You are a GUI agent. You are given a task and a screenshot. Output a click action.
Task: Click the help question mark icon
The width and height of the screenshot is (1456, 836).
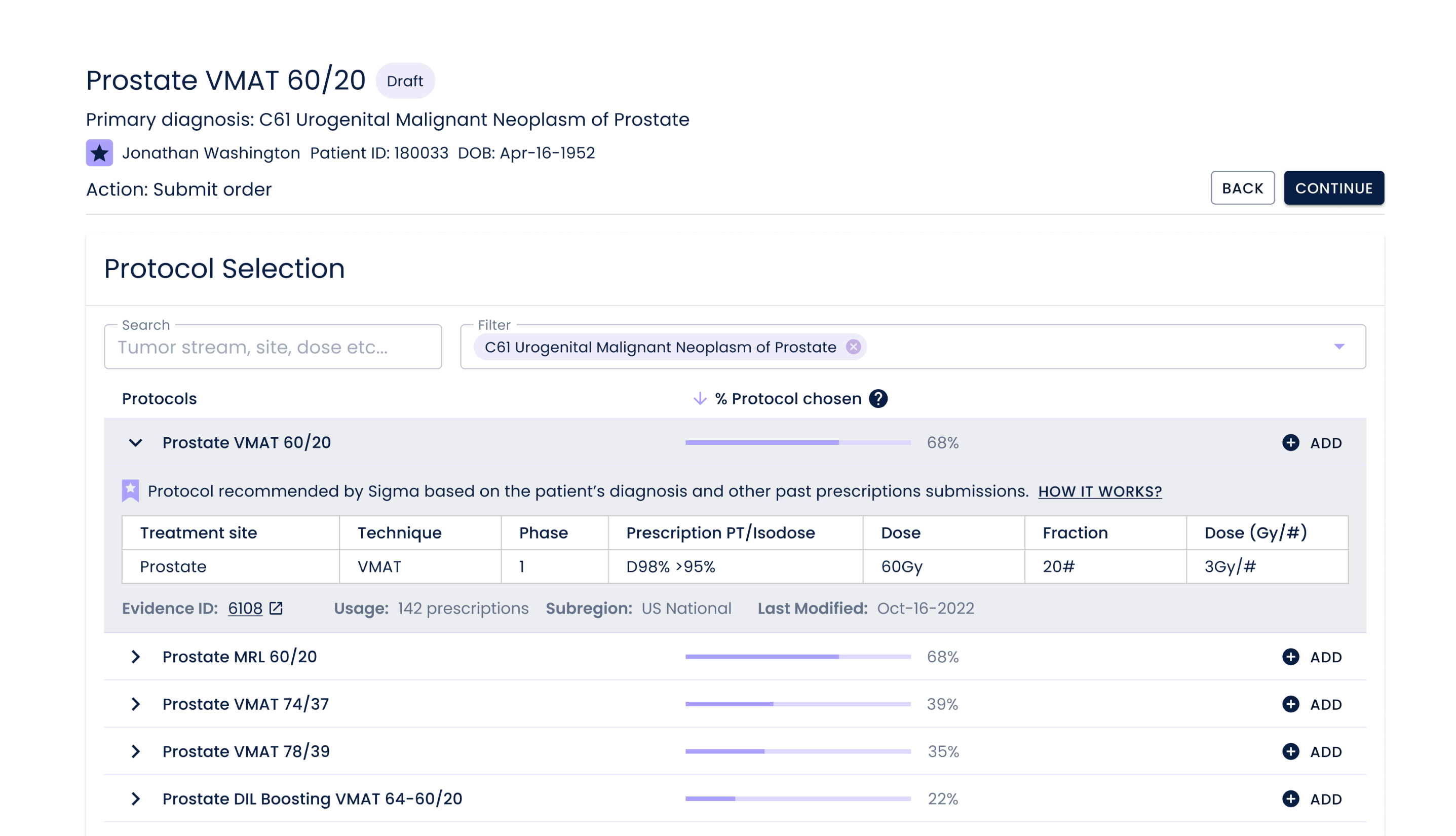coord(878,398)
